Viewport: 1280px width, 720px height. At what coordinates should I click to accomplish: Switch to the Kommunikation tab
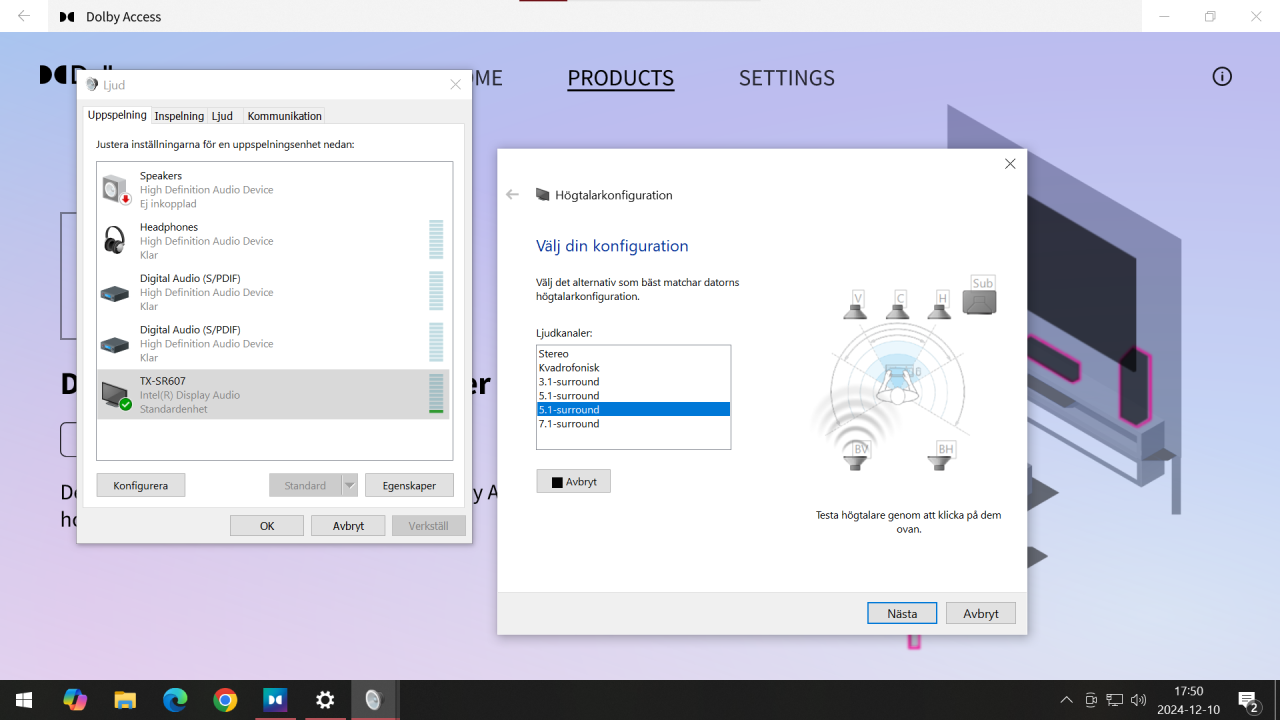[284, 116]
